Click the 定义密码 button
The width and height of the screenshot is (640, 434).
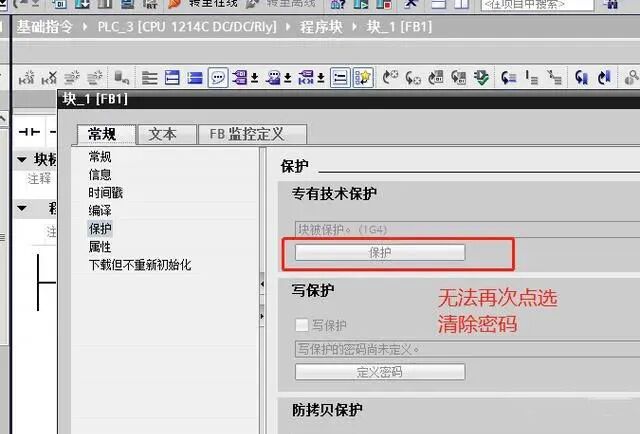[x=380, y=372]
